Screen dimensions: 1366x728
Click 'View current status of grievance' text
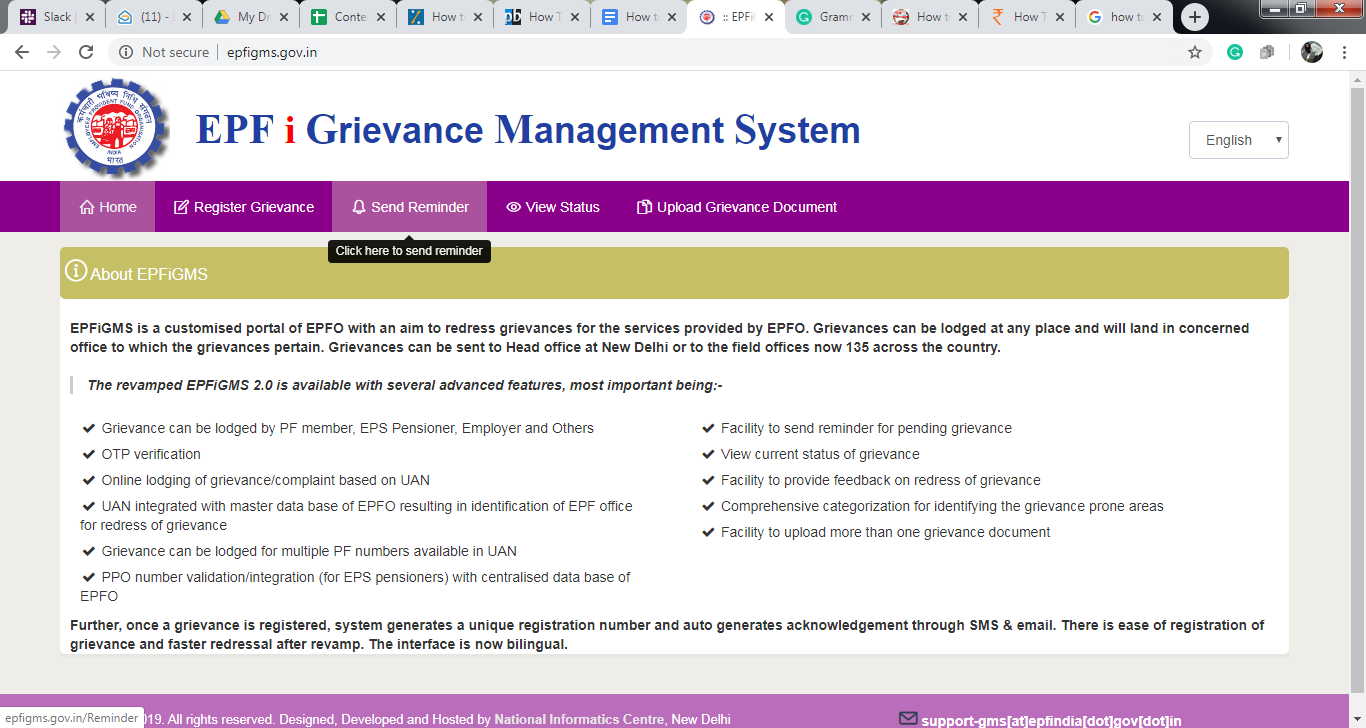click(x=820, y=454)
